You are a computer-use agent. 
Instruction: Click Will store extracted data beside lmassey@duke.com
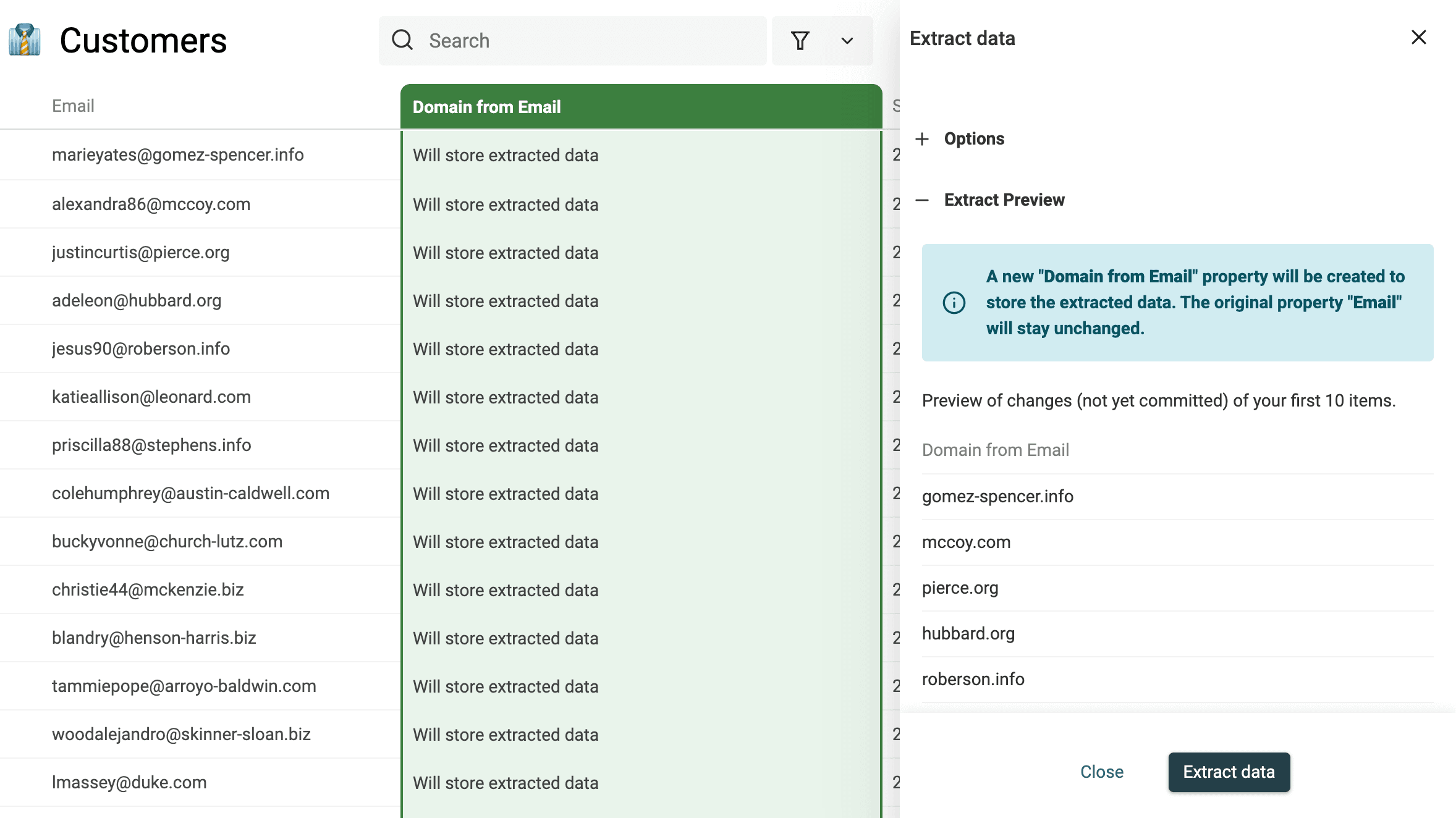pos(506,783)
